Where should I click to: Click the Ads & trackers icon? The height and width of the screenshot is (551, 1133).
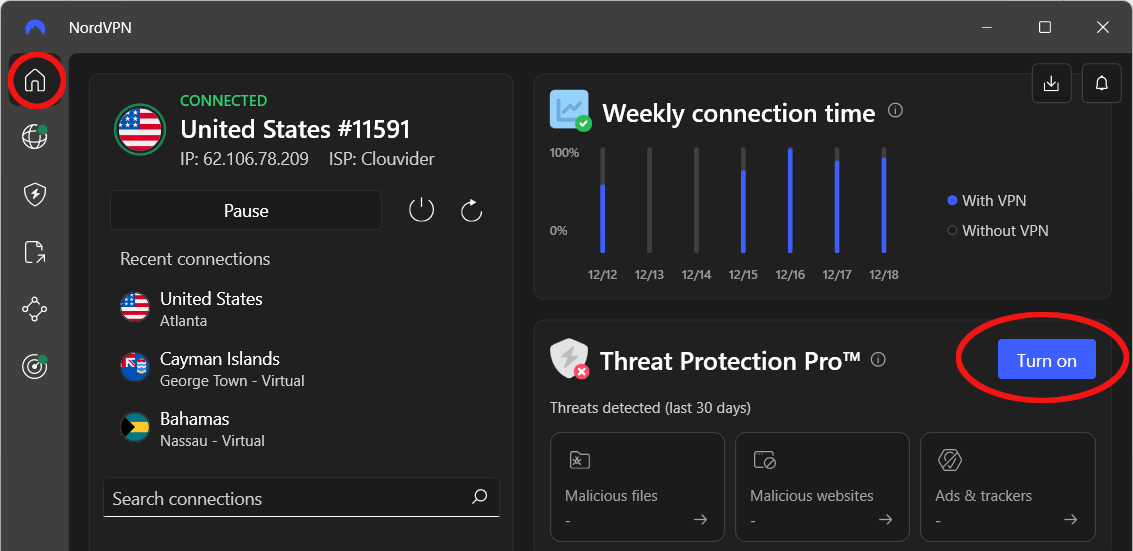947,459
